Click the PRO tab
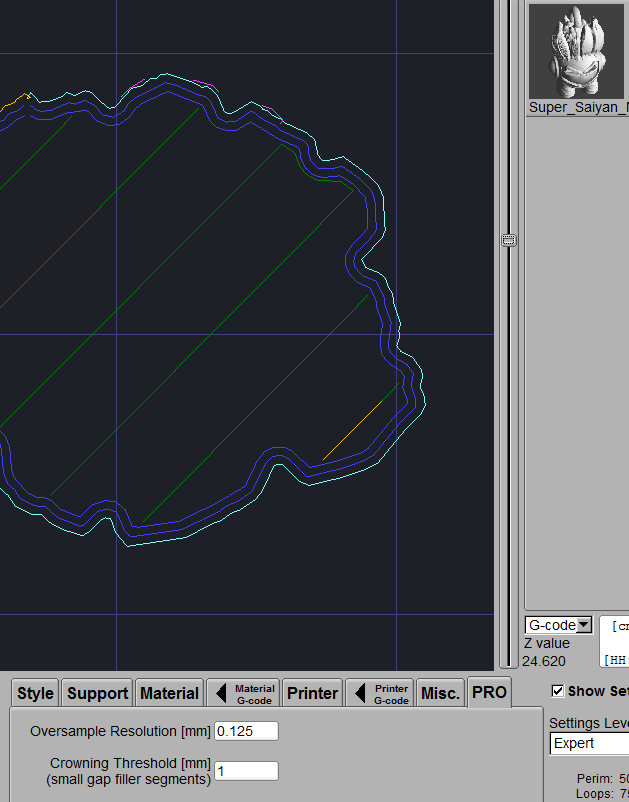Image resolution: width=629 pixels, height=802 pixels. 489,692
